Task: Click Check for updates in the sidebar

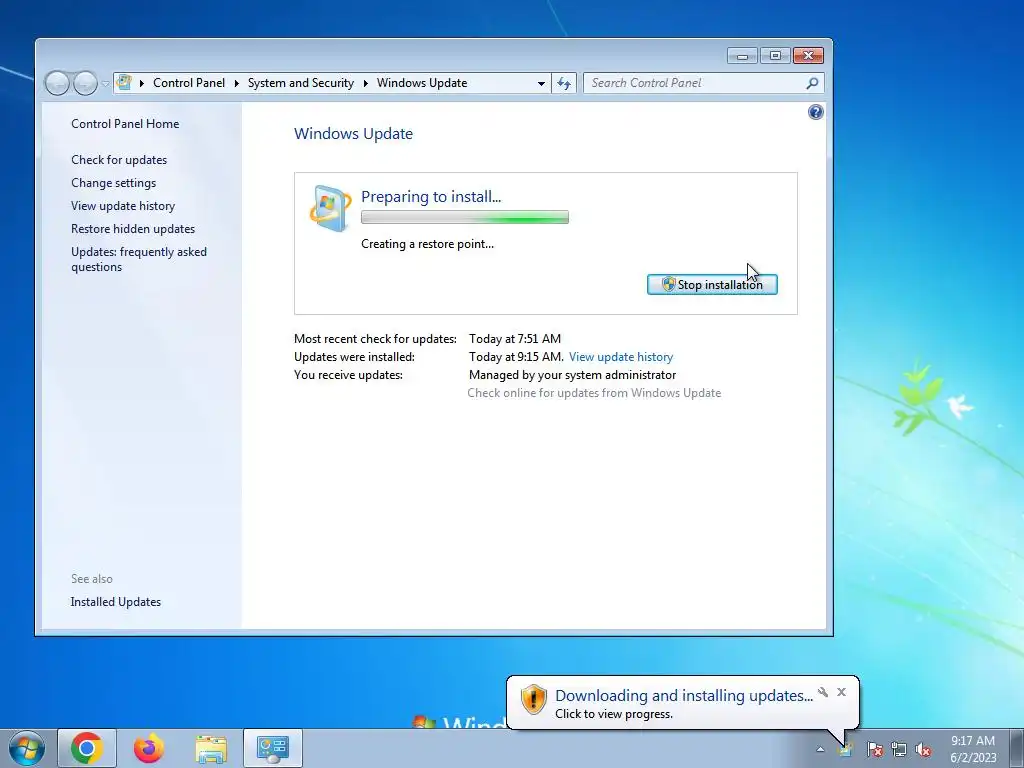Action: coord(119,160)
